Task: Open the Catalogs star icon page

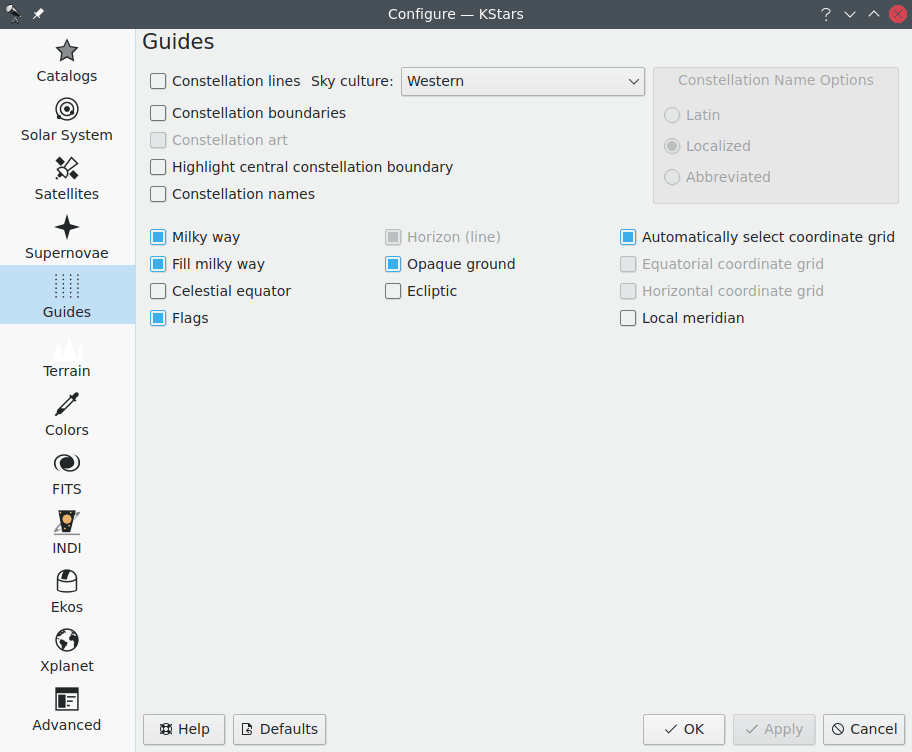Action: pyautogui.click(x=67, y=51)
